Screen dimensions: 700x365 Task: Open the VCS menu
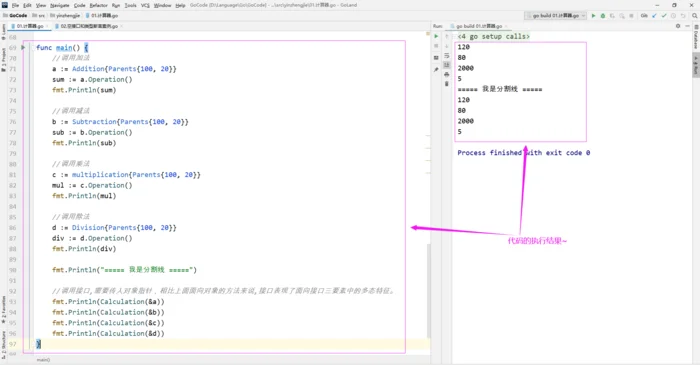click(x=145, y=5)
